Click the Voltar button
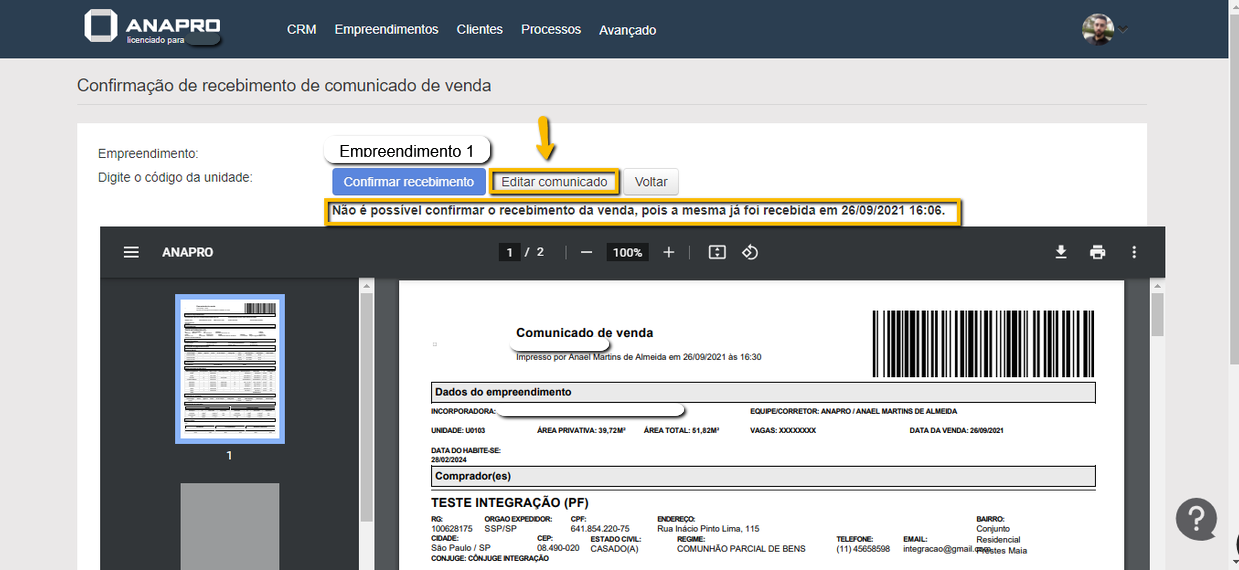The image size is (1239, 570). [651, 182]
